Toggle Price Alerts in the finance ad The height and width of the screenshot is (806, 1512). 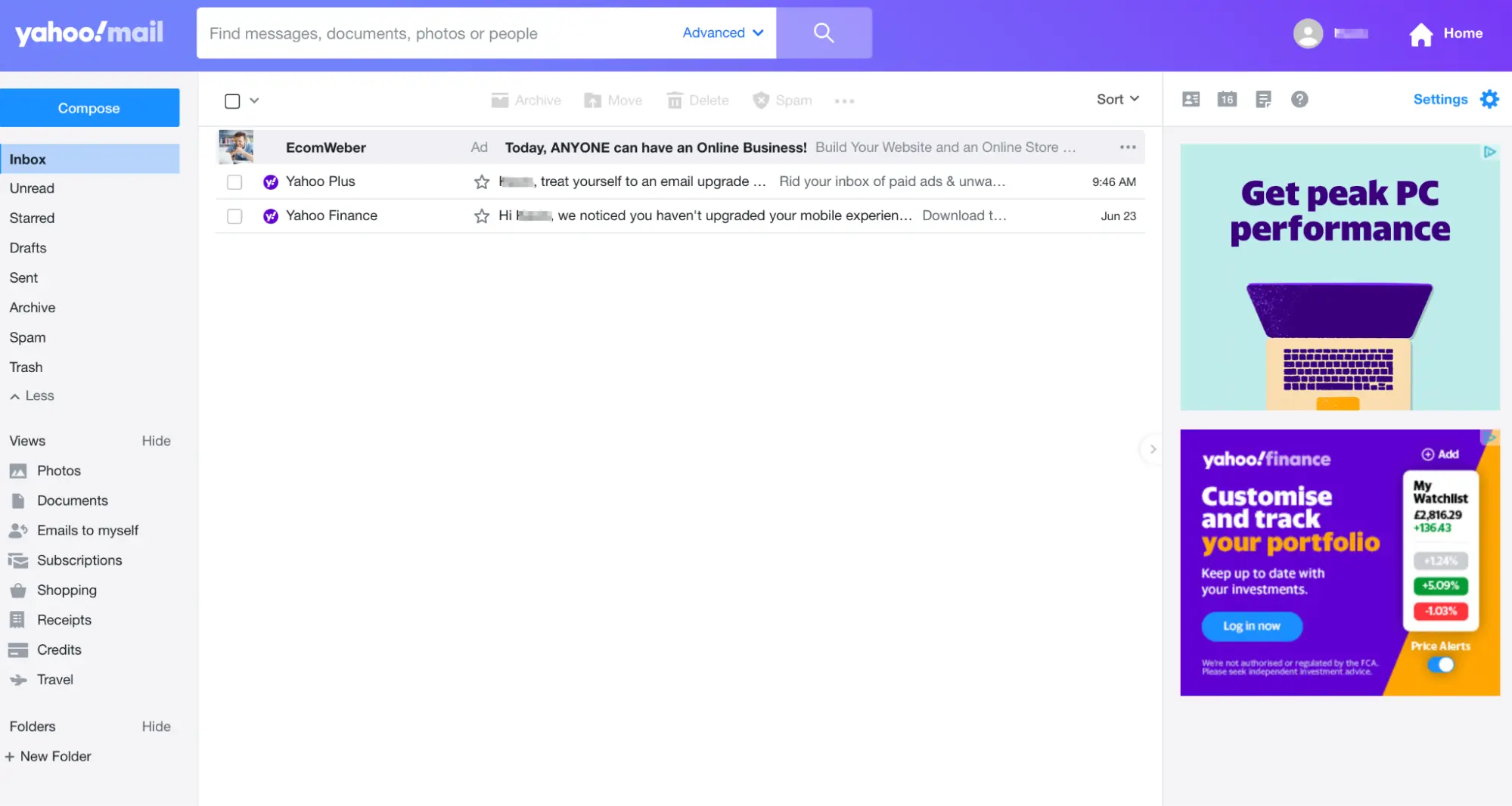click(1442, 664)
